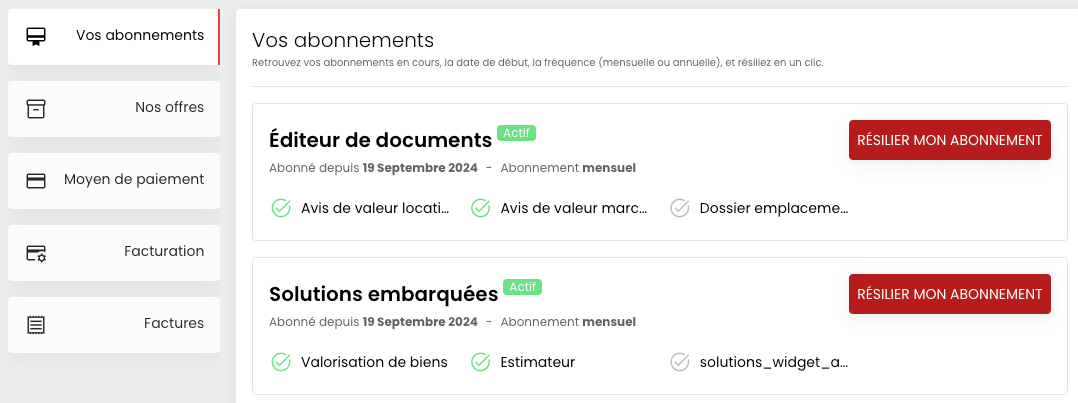The width and height of the screenshot is (1078, 403).
Task: Click the Solutions embarquées heading
Action: [x=384, y=294]
